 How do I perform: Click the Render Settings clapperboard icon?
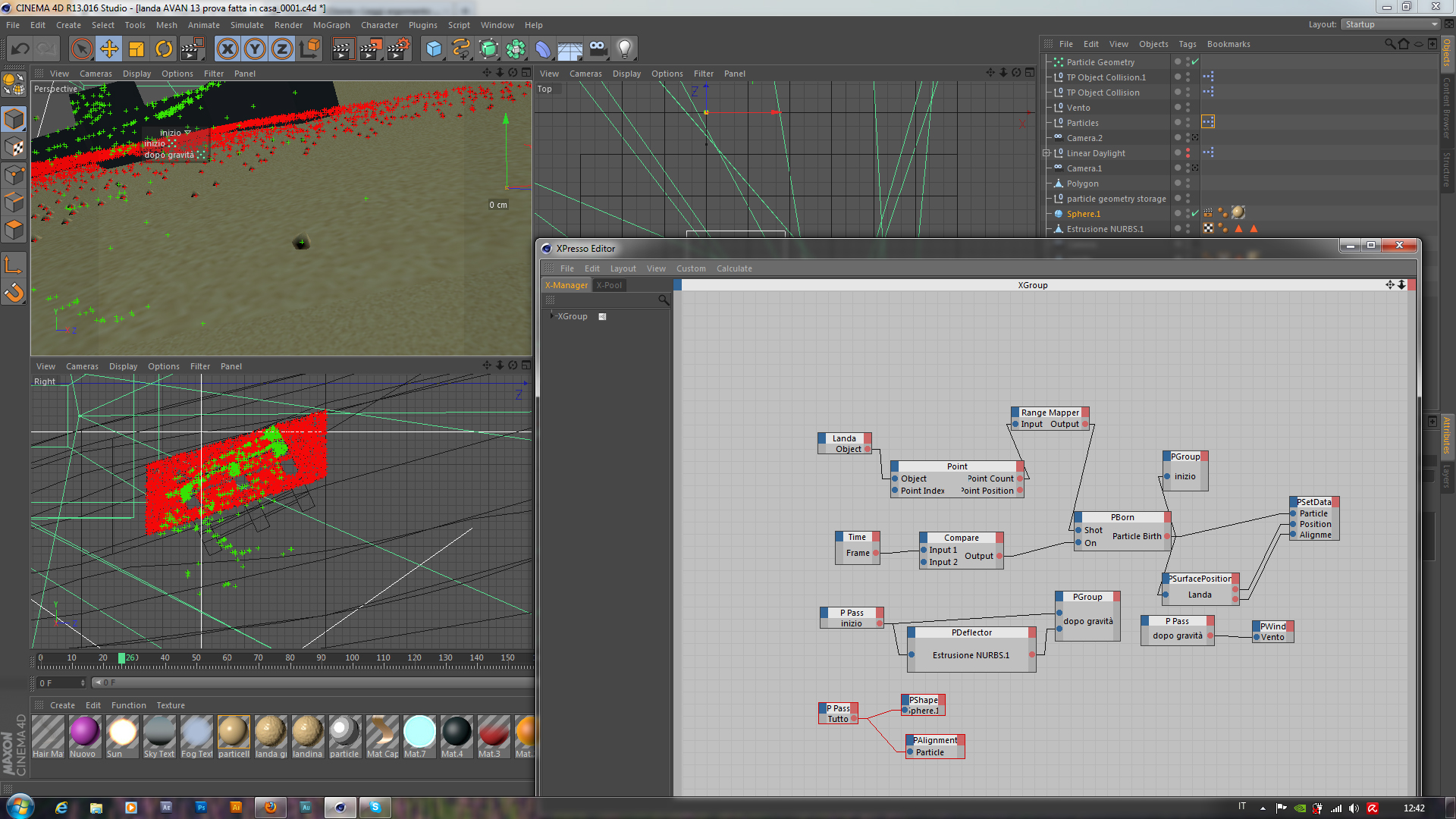[x=398, y=49]
